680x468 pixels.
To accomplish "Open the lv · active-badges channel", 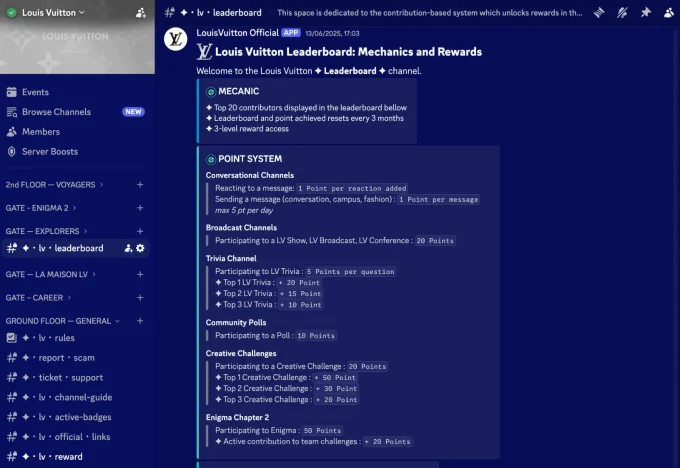I will point(66,417).
